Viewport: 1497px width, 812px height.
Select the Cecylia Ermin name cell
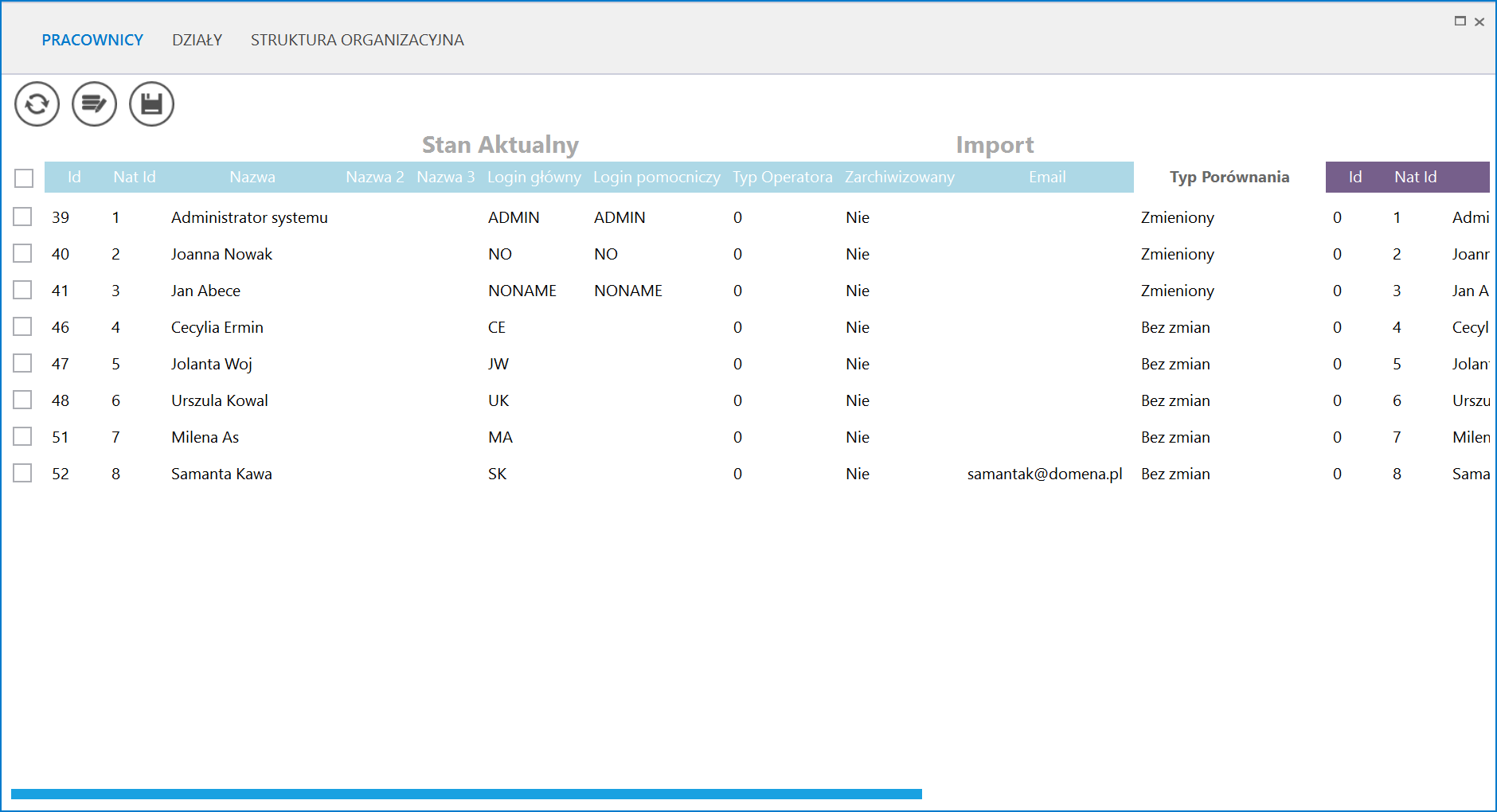(217, 327)
